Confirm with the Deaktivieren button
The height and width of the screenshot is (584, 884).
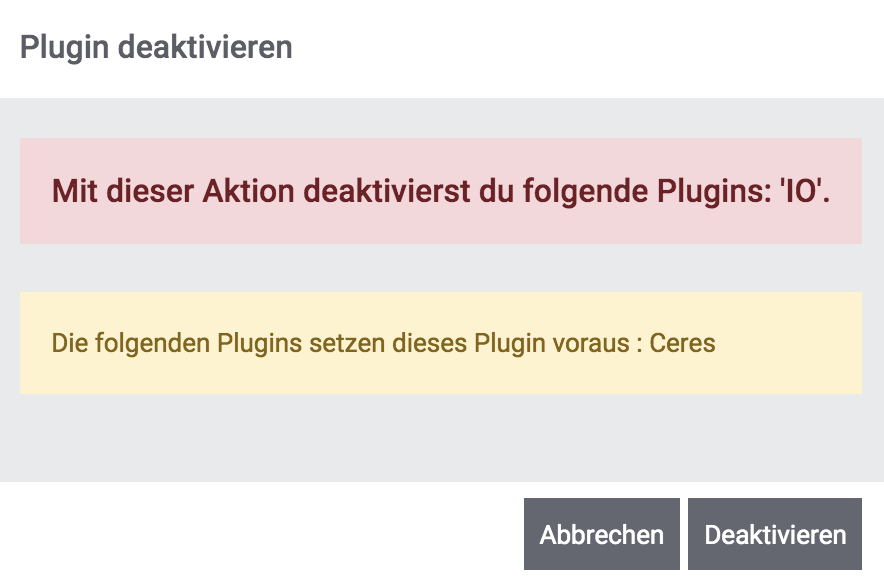[775, 535]
